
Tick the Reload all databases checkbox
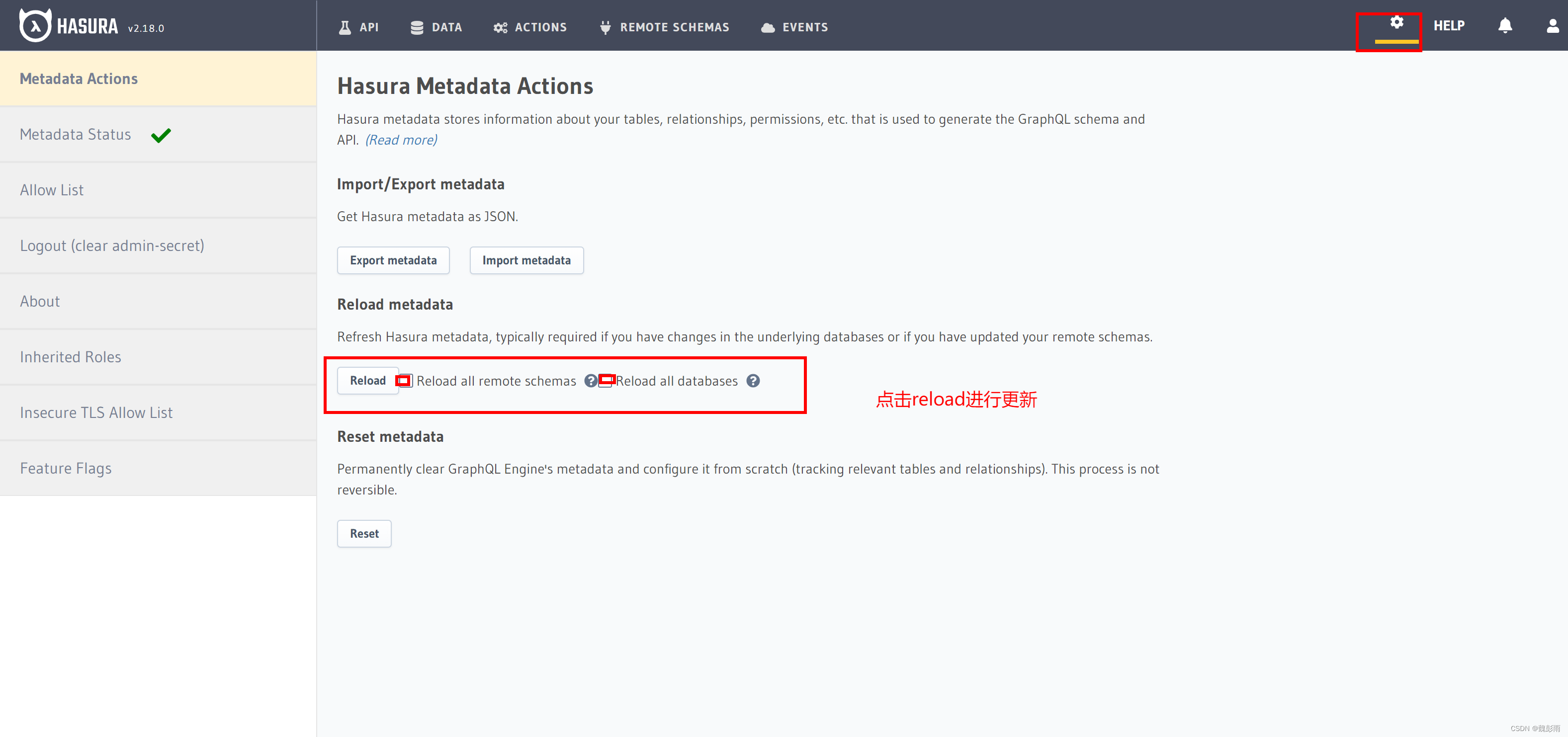coord(606,381)
